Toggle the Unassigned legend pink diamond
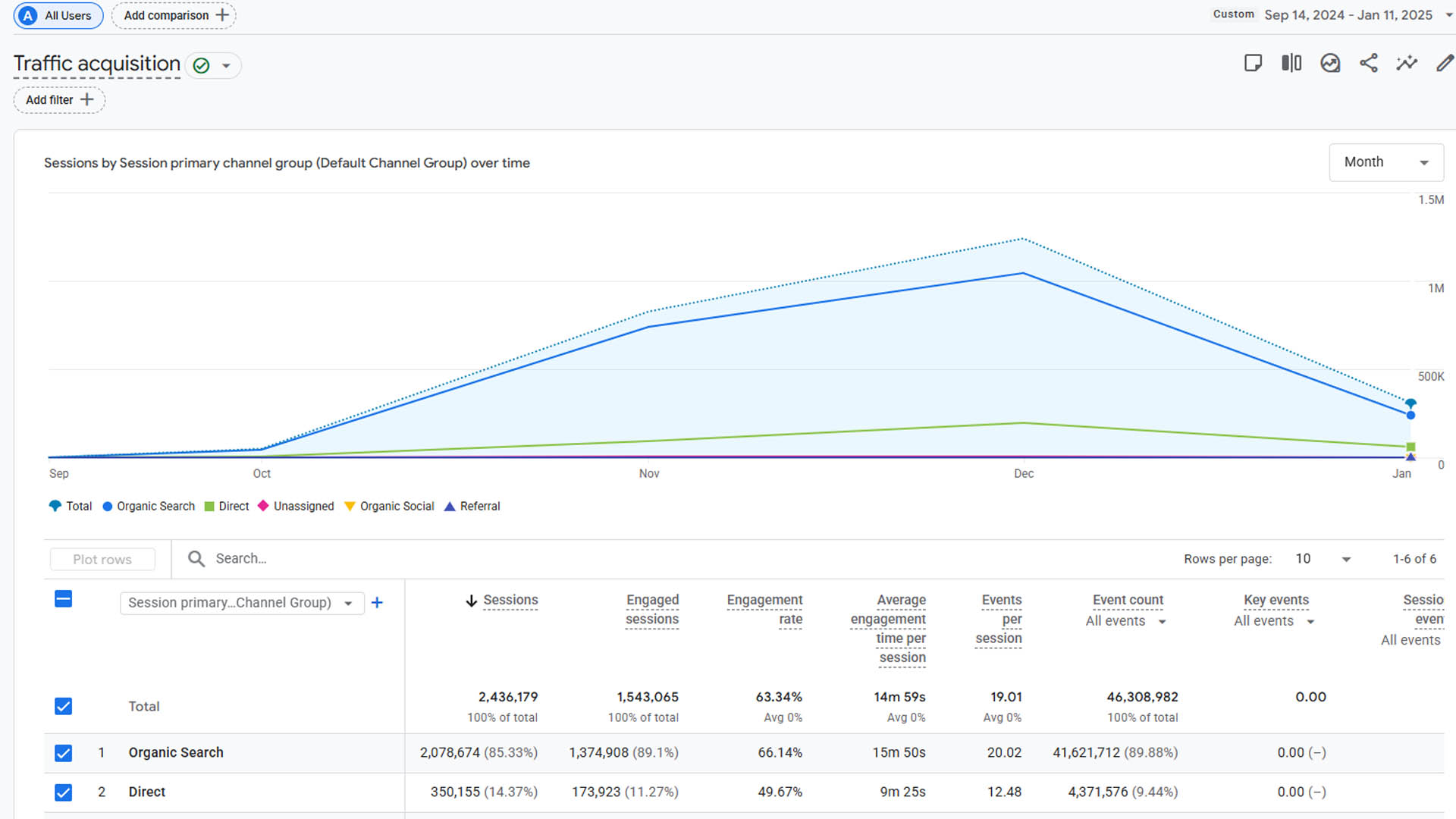This screenshot has width=1456, height=819. pos(263,506)
